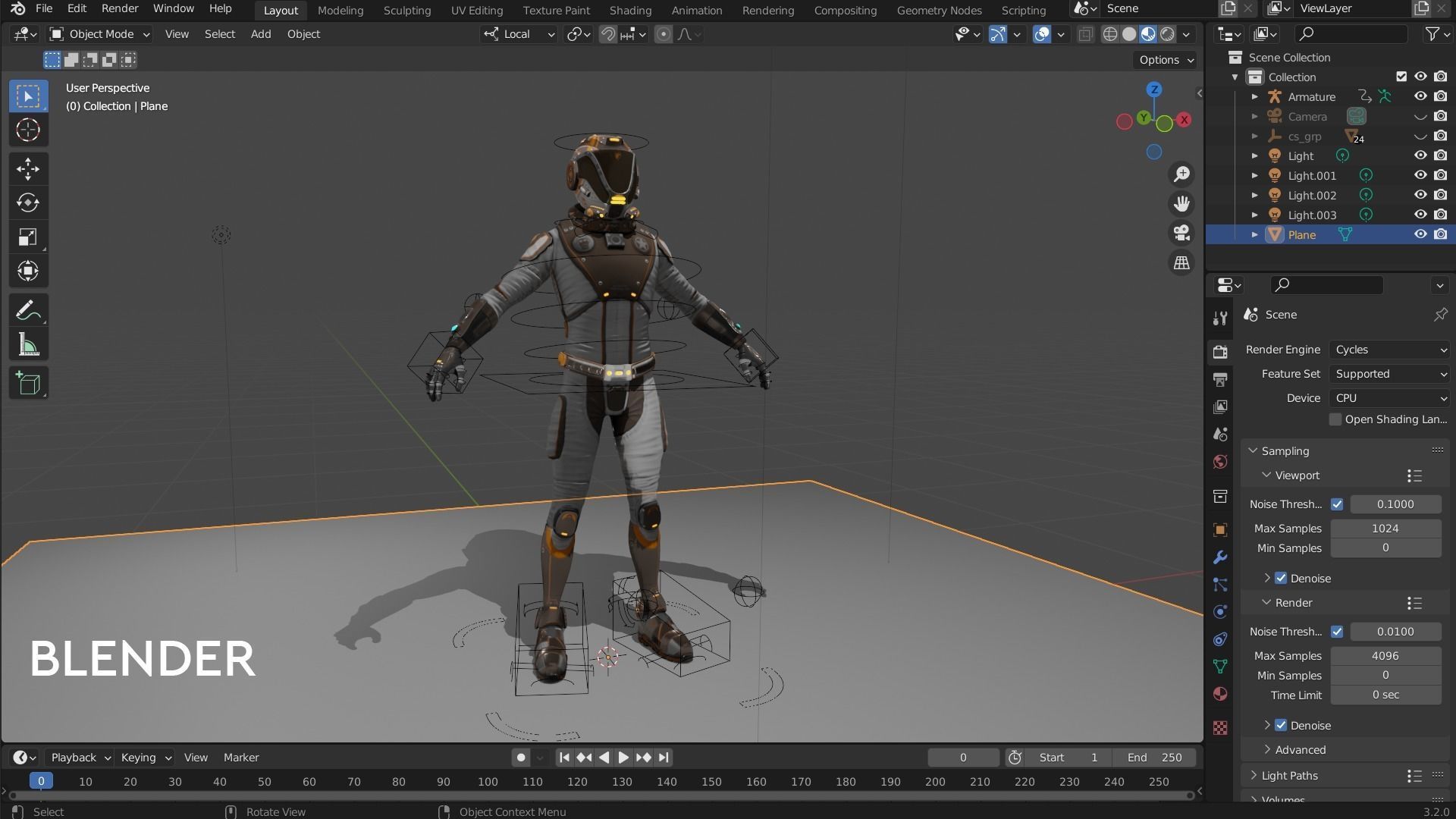The height and width of the screenshot is (819, 1456).
Task: Select the Transform tool
Action: point(28,271)
